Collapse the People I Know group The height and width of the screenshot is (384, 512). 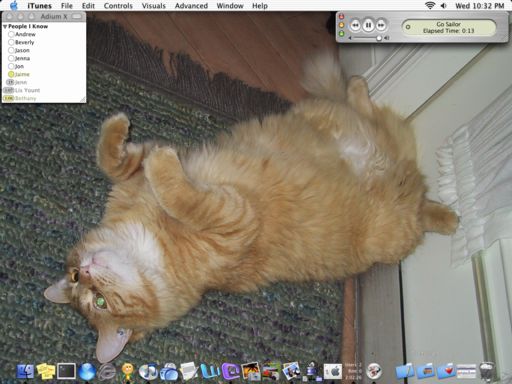(x=5, y=26)
